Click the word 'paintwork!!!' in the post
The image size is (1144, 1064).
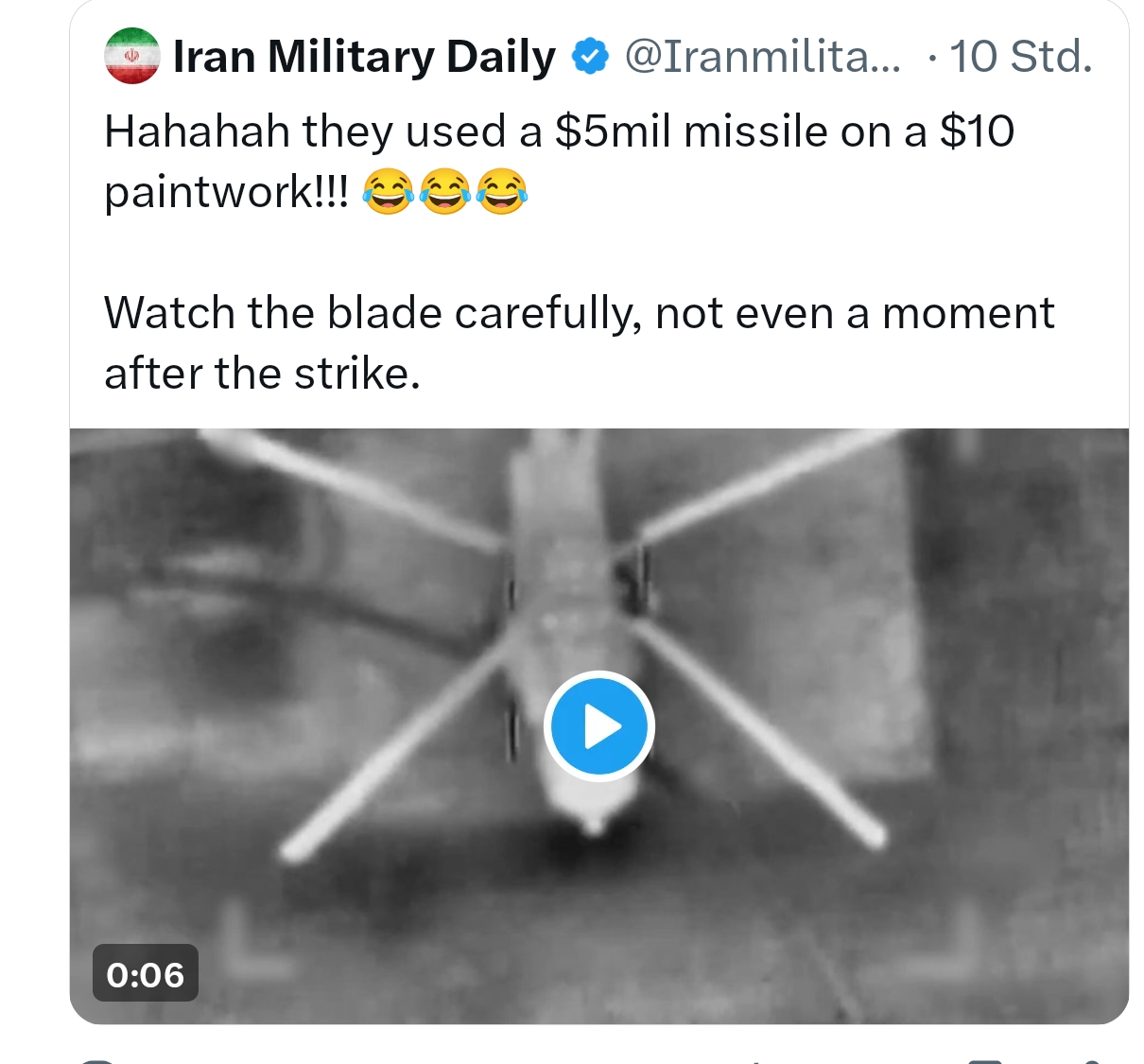point(226,192)
